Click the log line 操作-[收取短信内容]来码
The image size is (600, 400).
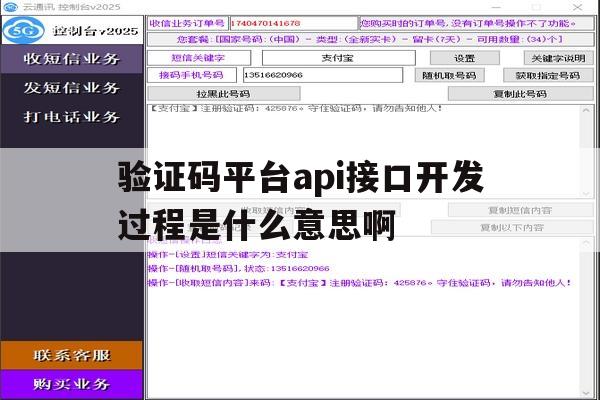click(360, 283)
